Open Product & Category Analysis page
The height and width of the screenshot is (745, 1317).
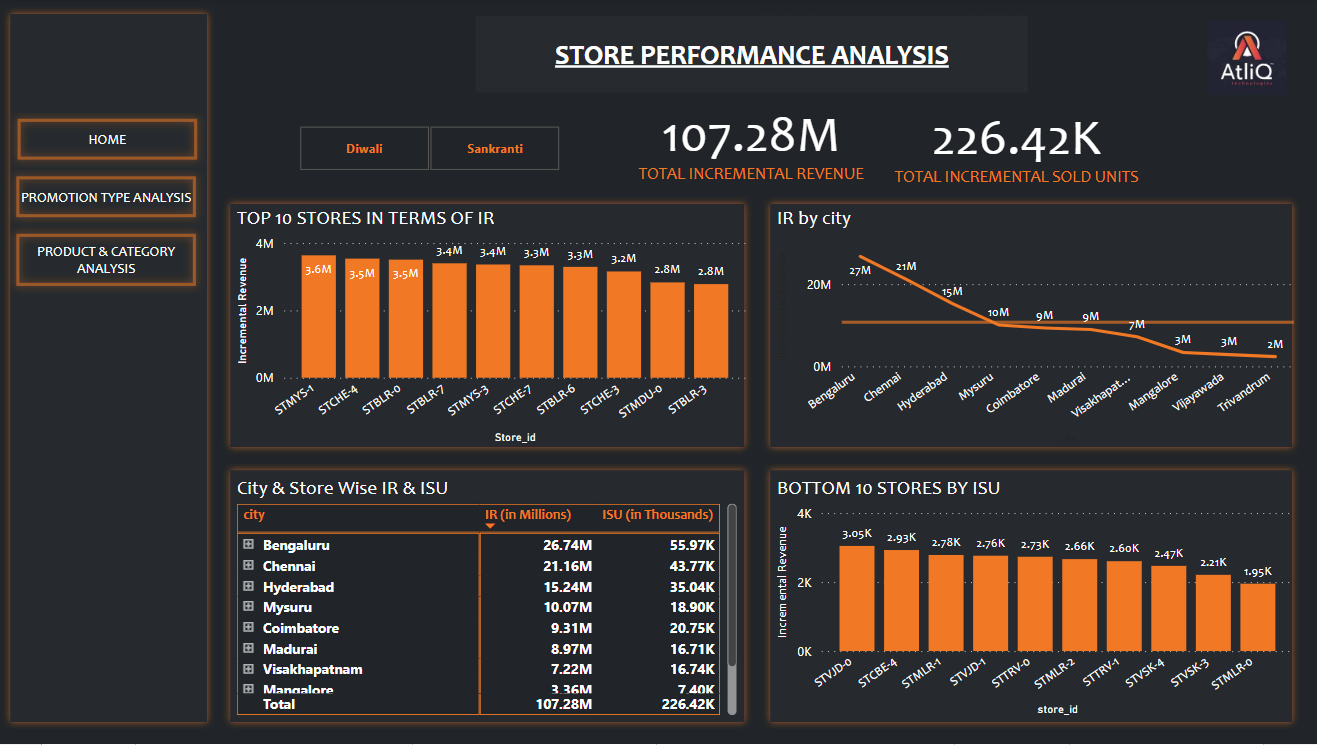pos(107,260)
